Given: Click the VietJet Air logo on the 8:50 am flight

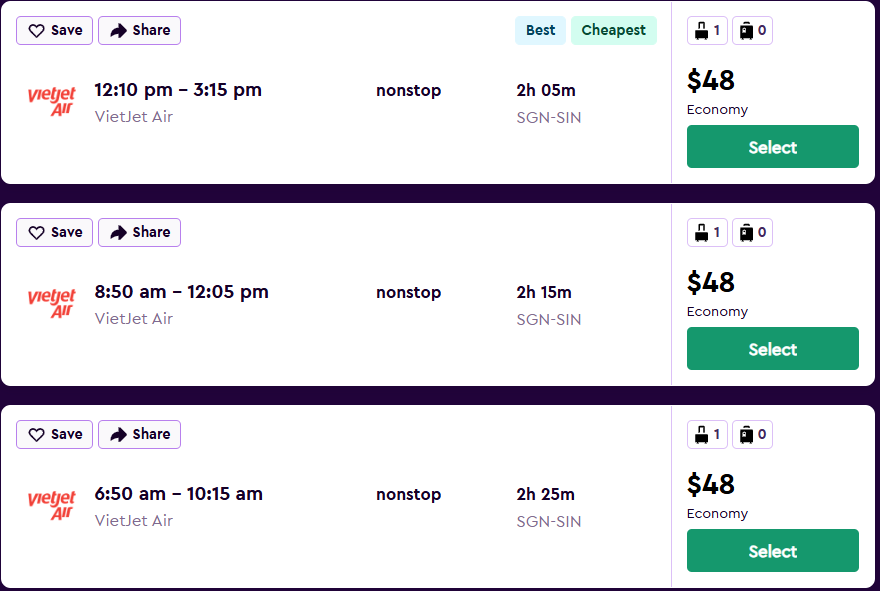Looking at the screenshot, I should 52,303.
